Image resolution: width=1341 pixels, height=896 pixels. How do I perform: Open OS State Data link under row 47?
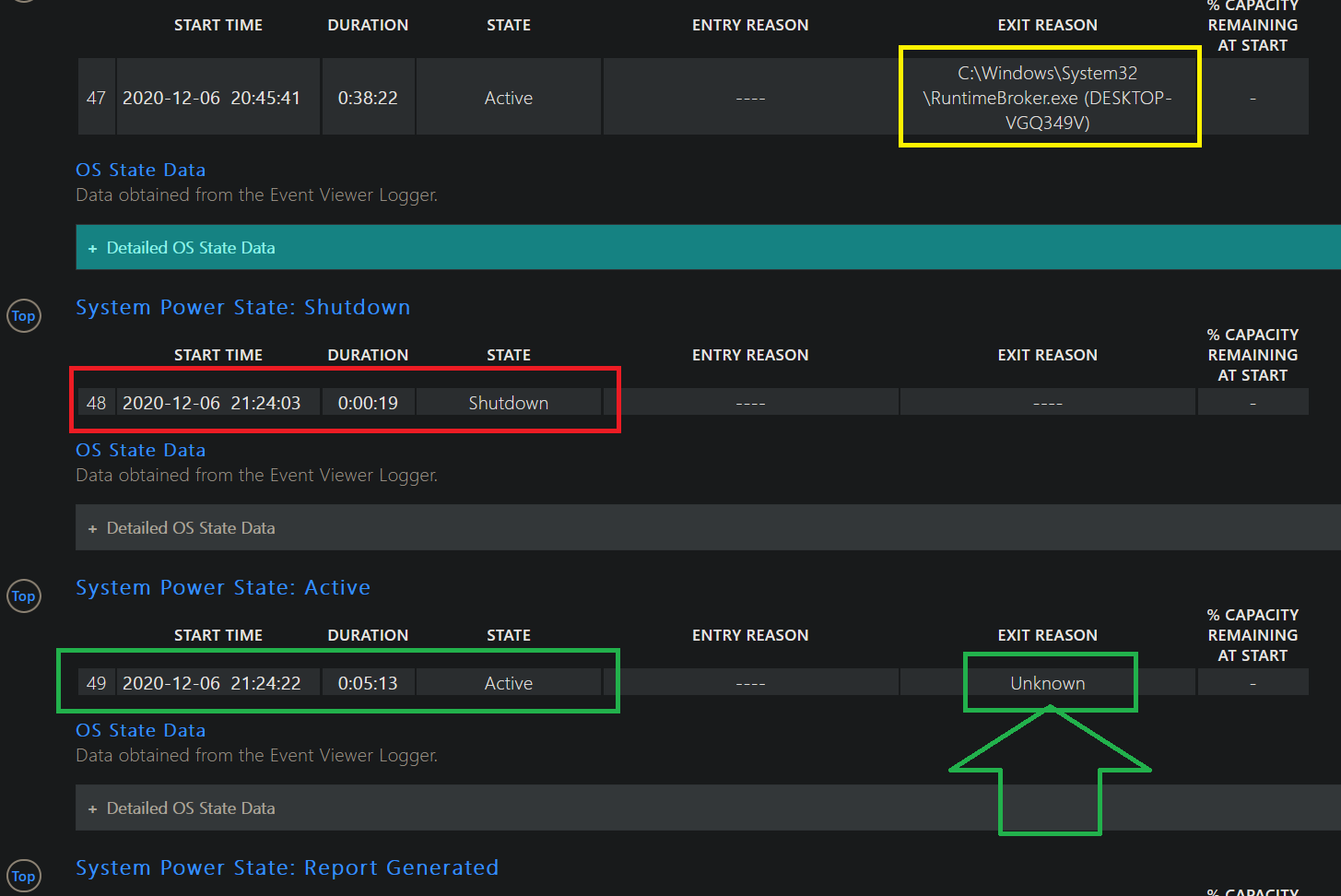pos(141,170)
